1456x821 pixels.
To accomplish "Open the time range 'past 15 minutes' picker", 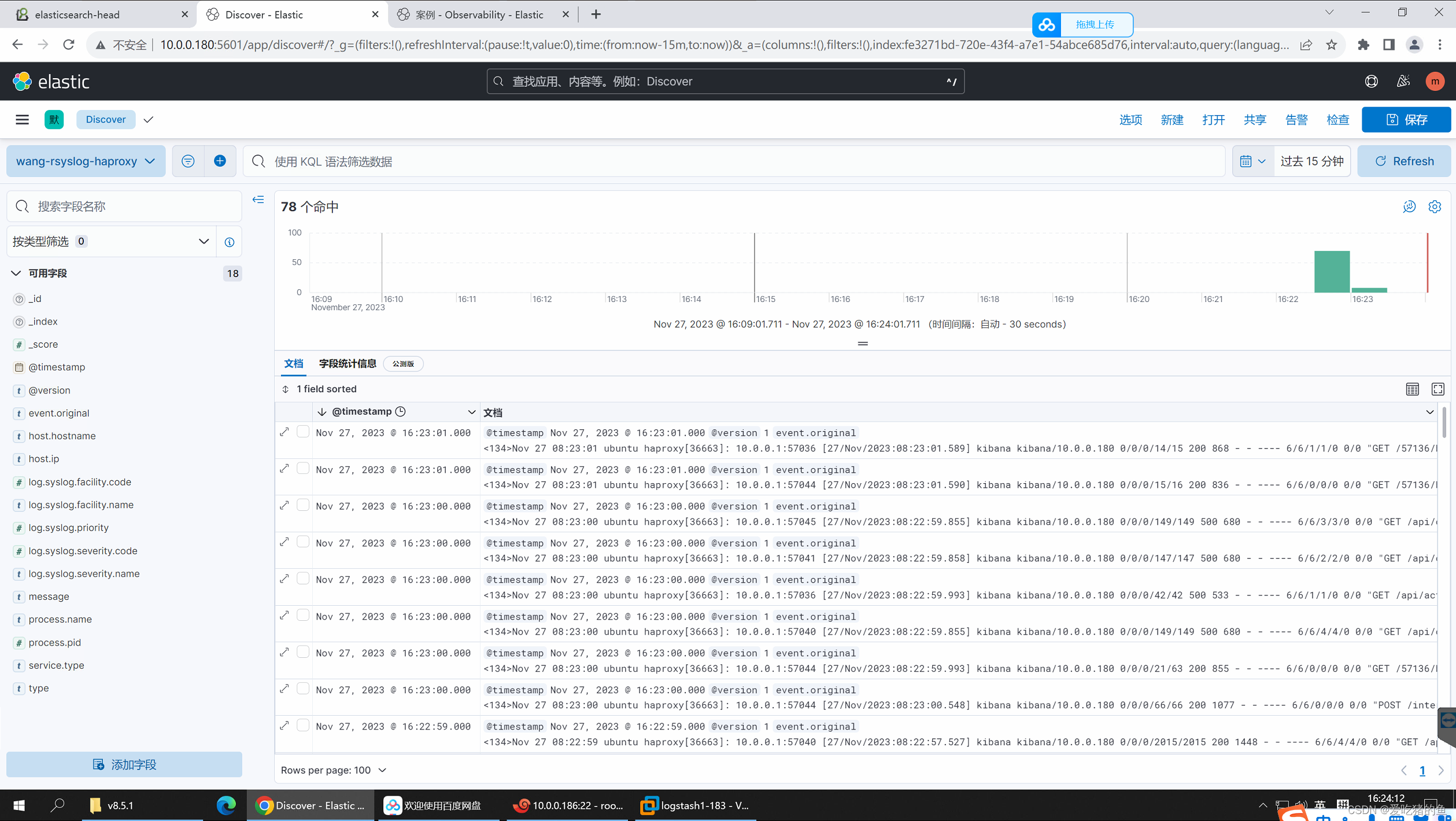I will [x=1311, y=161].
